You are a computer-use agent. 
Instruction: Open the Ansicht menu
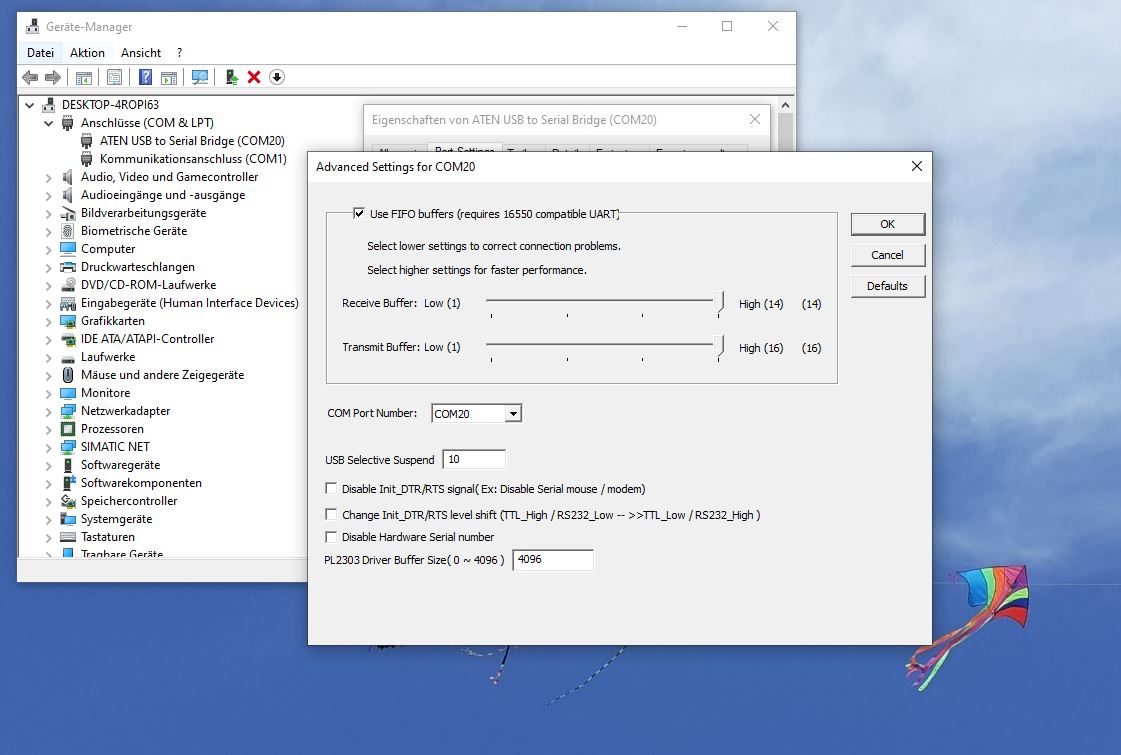point(140,52)
